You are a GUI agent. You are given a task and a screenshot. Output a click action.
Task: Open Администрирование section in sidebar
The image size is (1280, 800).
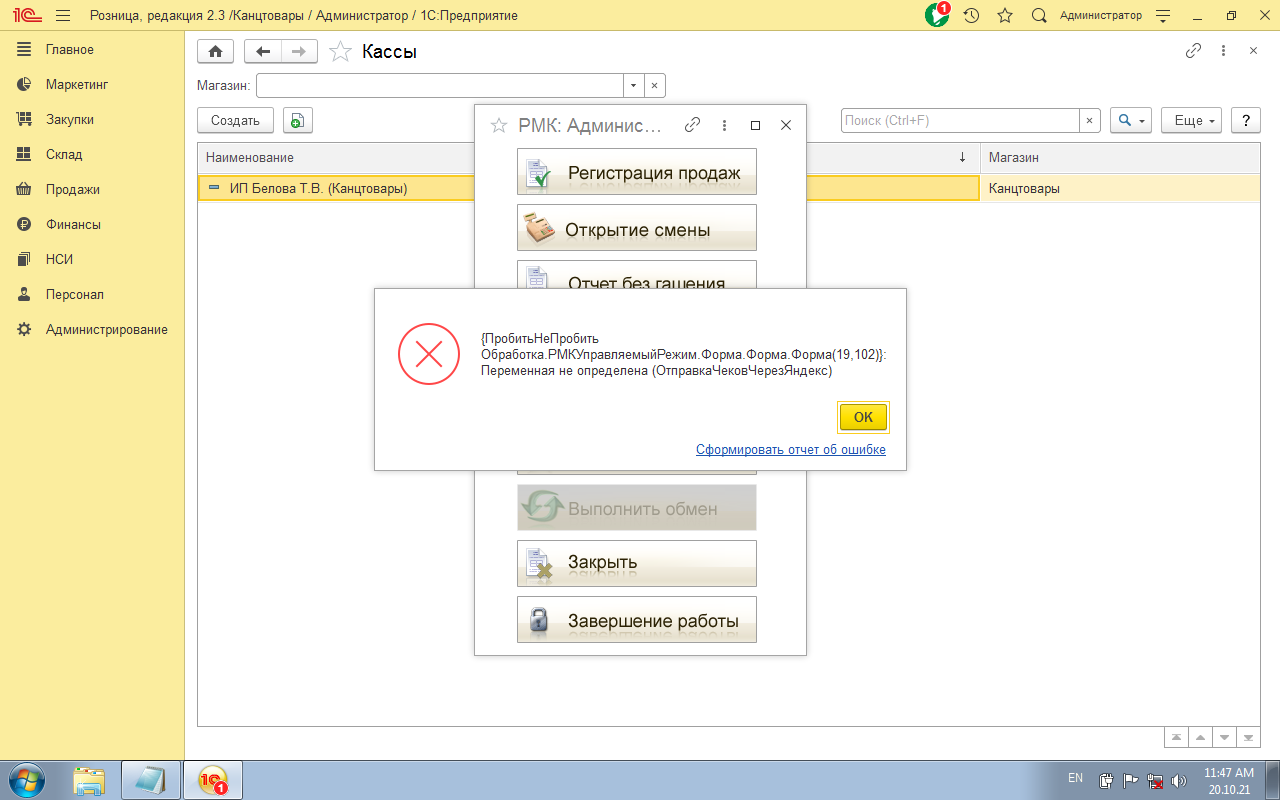coord(106,329)
